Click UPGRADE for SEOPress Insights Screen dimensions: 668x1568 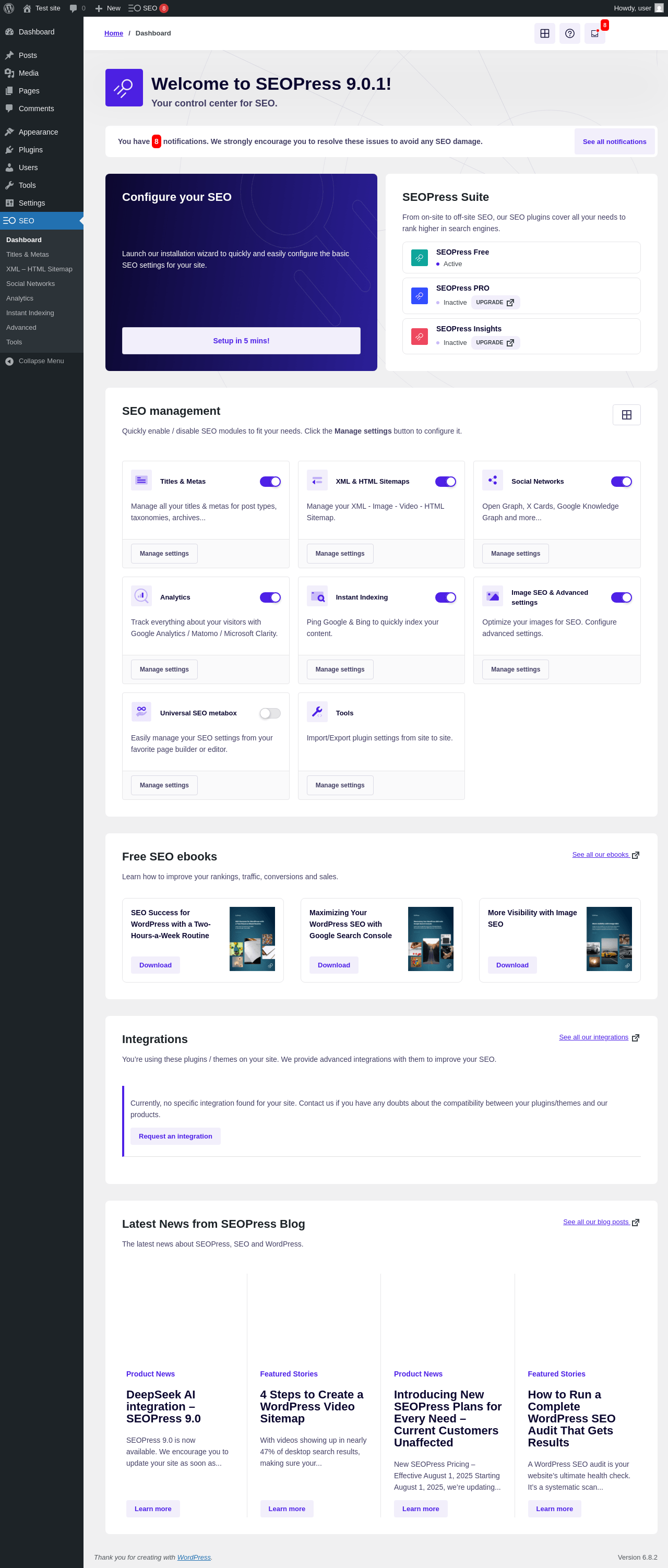[495, 343]
